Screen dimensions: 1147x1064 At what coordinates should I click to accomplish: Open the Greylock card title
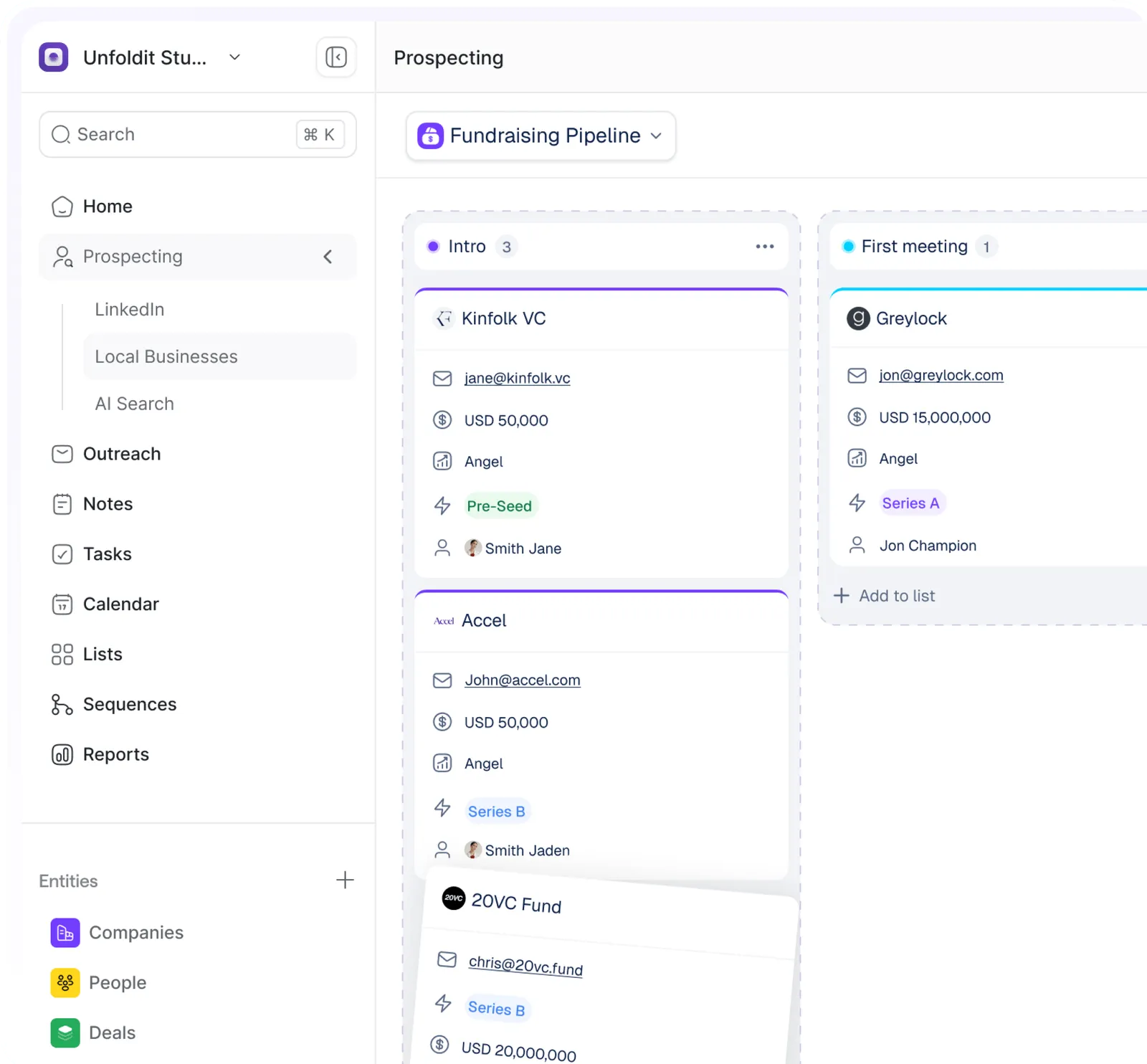(x=911, y=318)
